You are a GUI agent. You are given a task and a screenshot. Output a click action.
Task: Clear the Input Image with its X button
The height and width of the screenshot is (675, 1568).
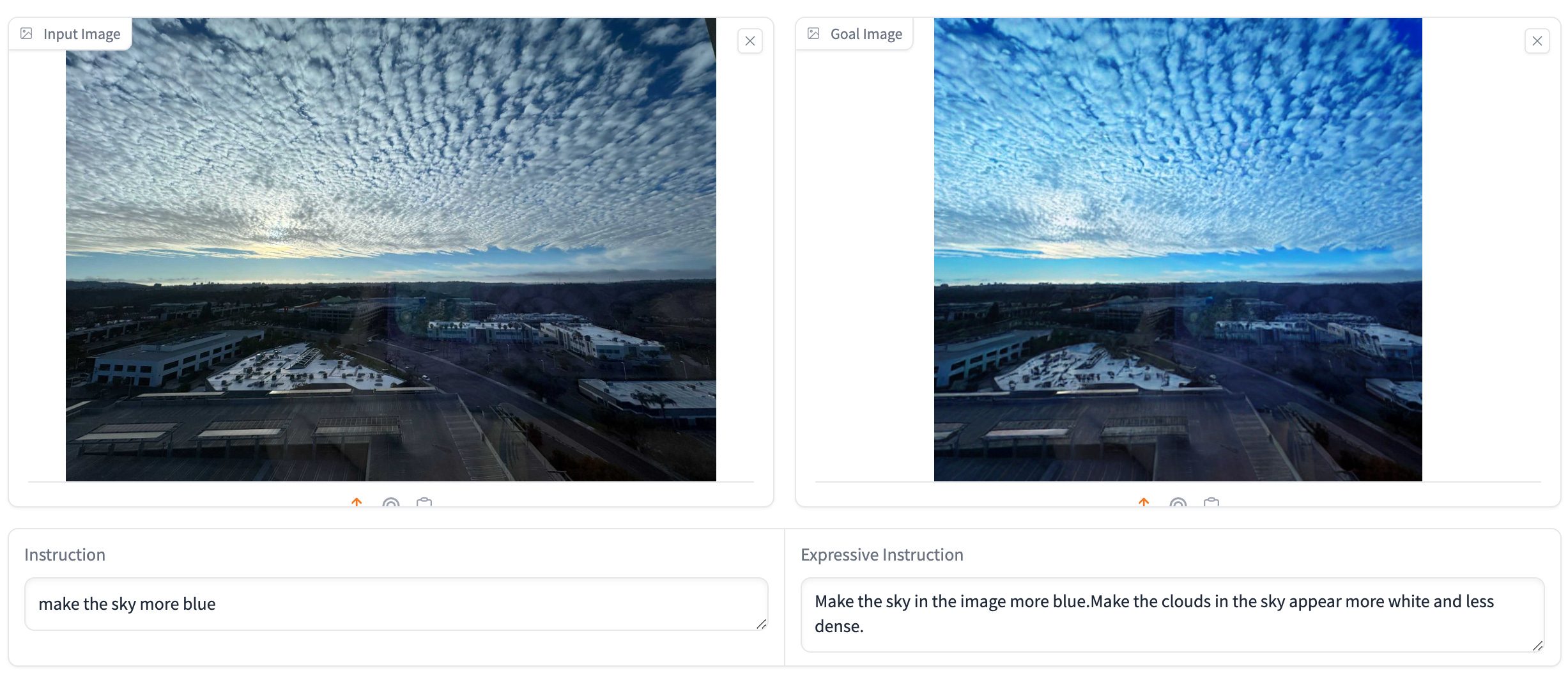tap(749, 41)
